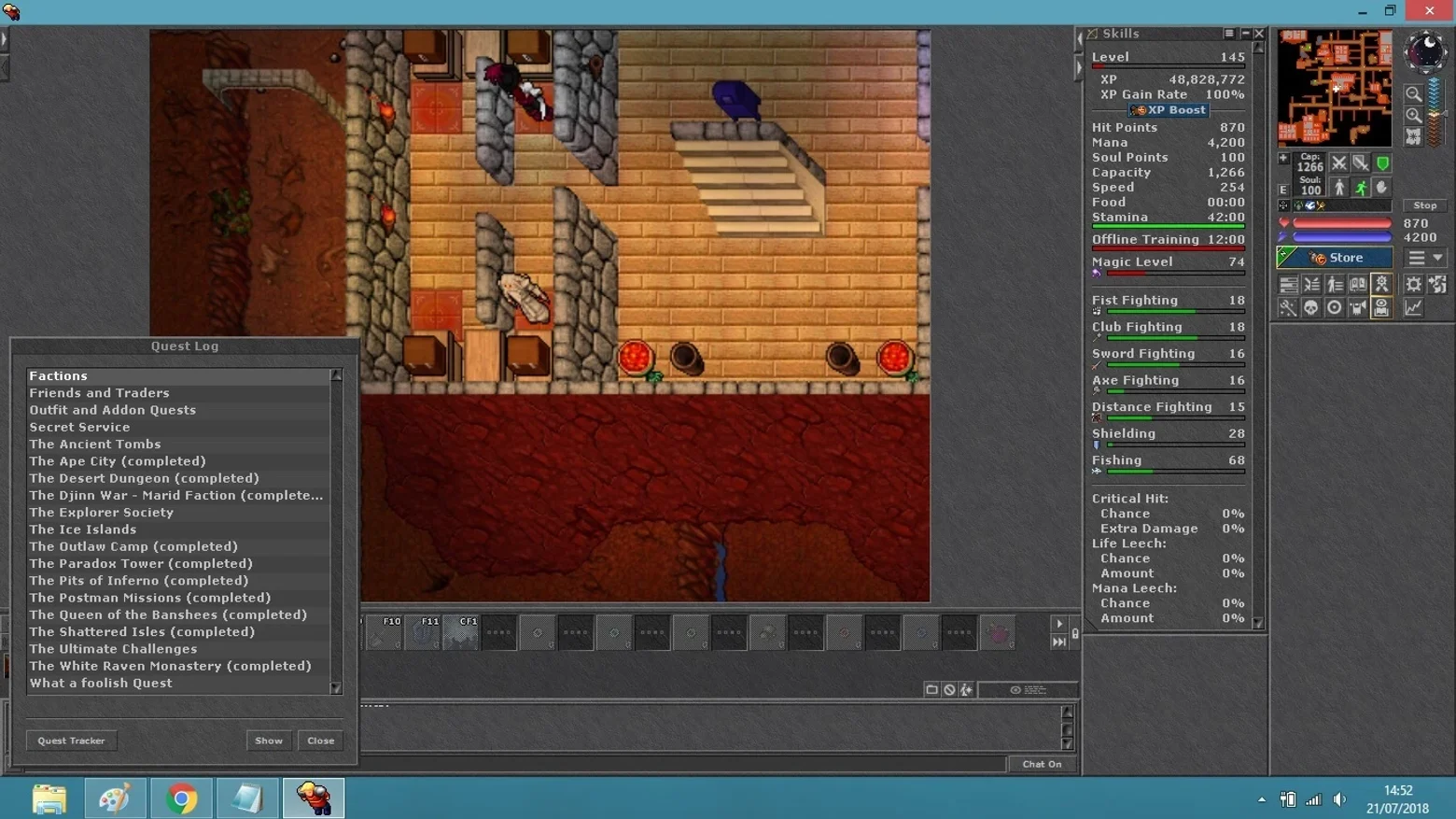Click the XP Boost button
This screenshot has width=1456, height=819.
[x=1169, y=110]
